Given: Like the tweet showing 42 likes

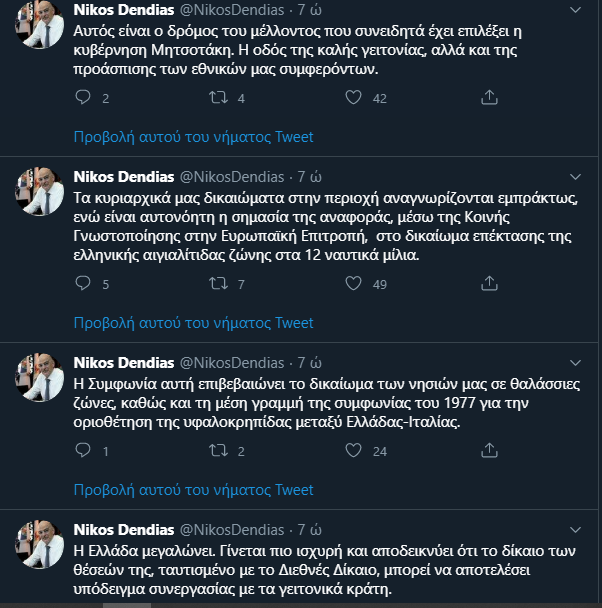Looking at the screenshot, I should (x=353, y=97).
